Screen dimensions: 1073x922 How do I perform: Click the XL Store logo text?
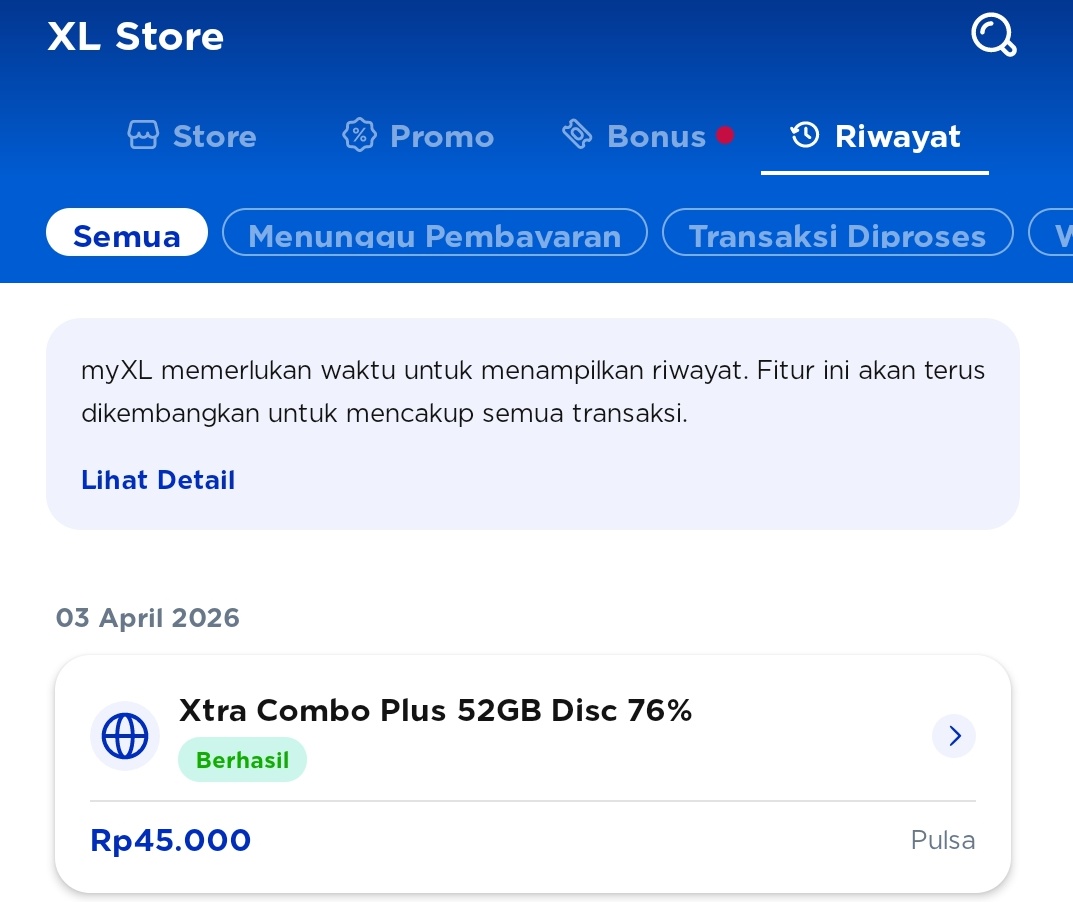(135, 36)
